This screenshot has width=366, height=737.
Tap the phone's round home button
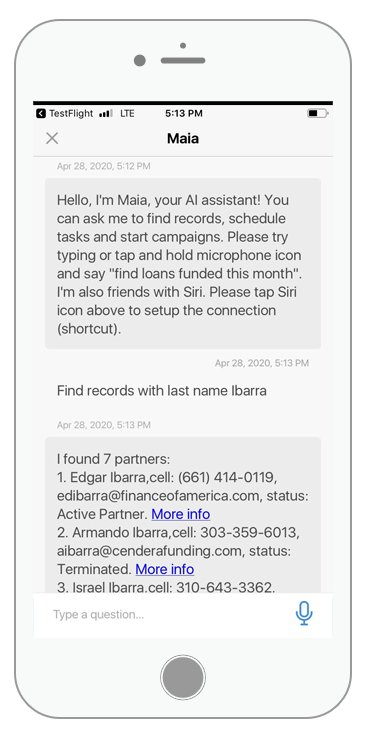(x=183, y=677)
